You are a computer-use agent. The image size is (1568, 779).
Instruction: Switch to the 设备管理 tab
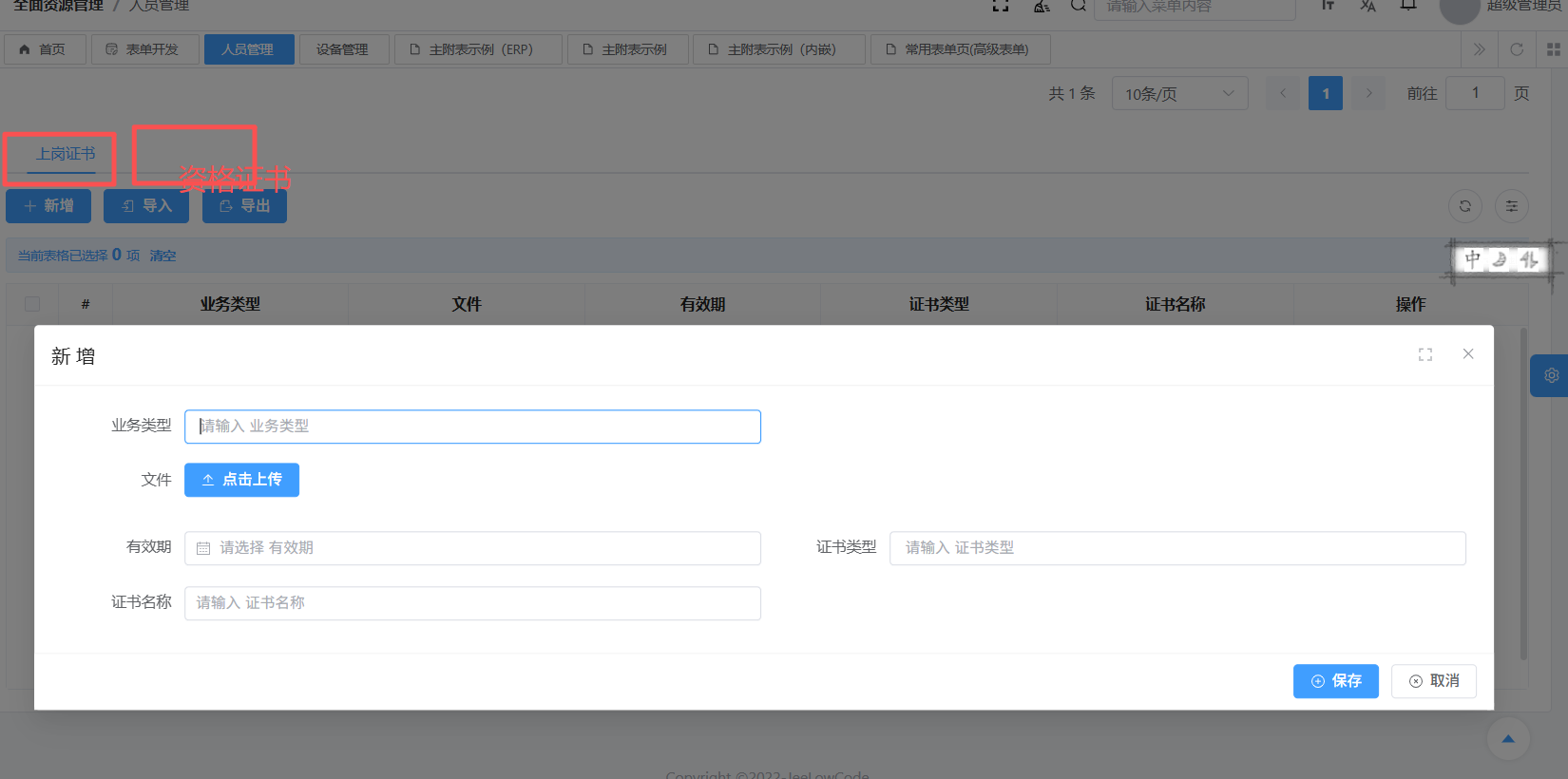pyautogui.click(x=342, y=49)
